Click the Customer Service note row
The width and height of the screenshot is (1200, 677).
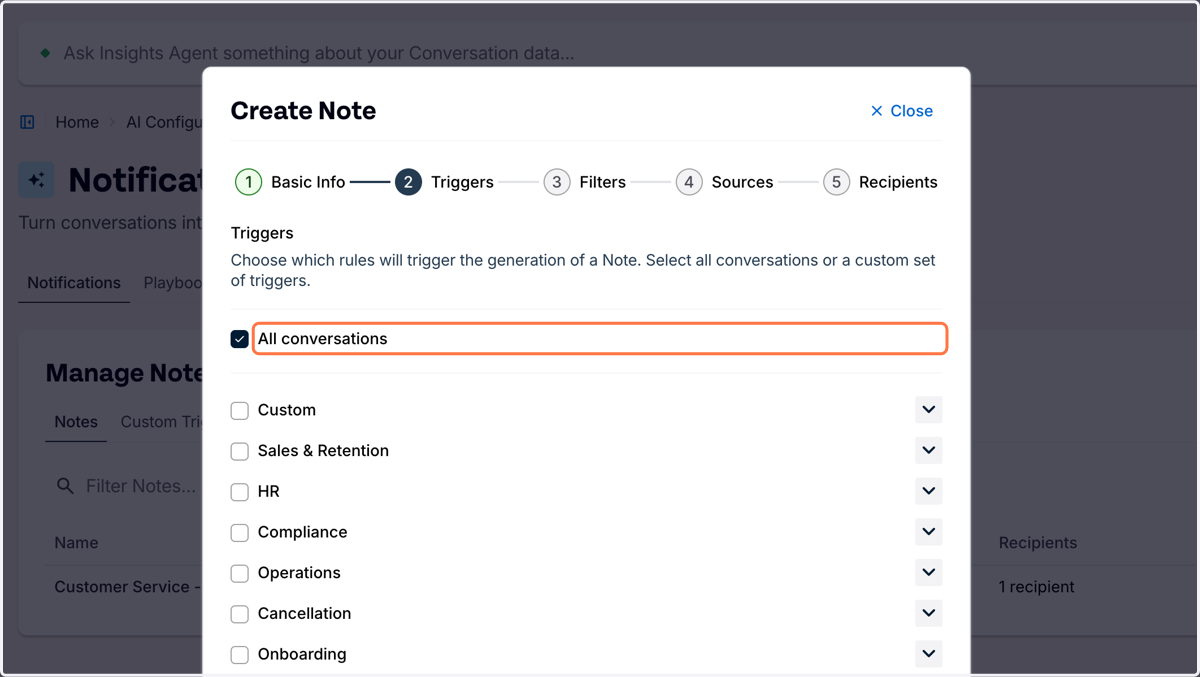coord(128,587)
